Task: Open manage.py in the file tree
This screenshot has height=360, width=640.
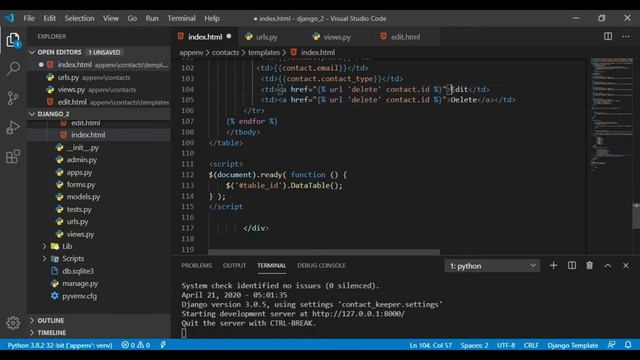Action: pos(99,283)
